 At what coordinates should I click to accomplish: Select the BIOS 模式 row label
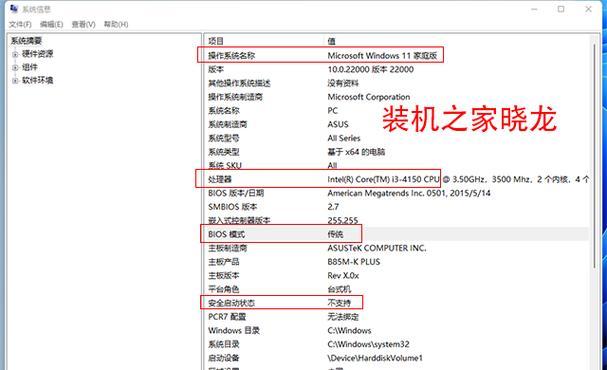[x=226, y=234]
